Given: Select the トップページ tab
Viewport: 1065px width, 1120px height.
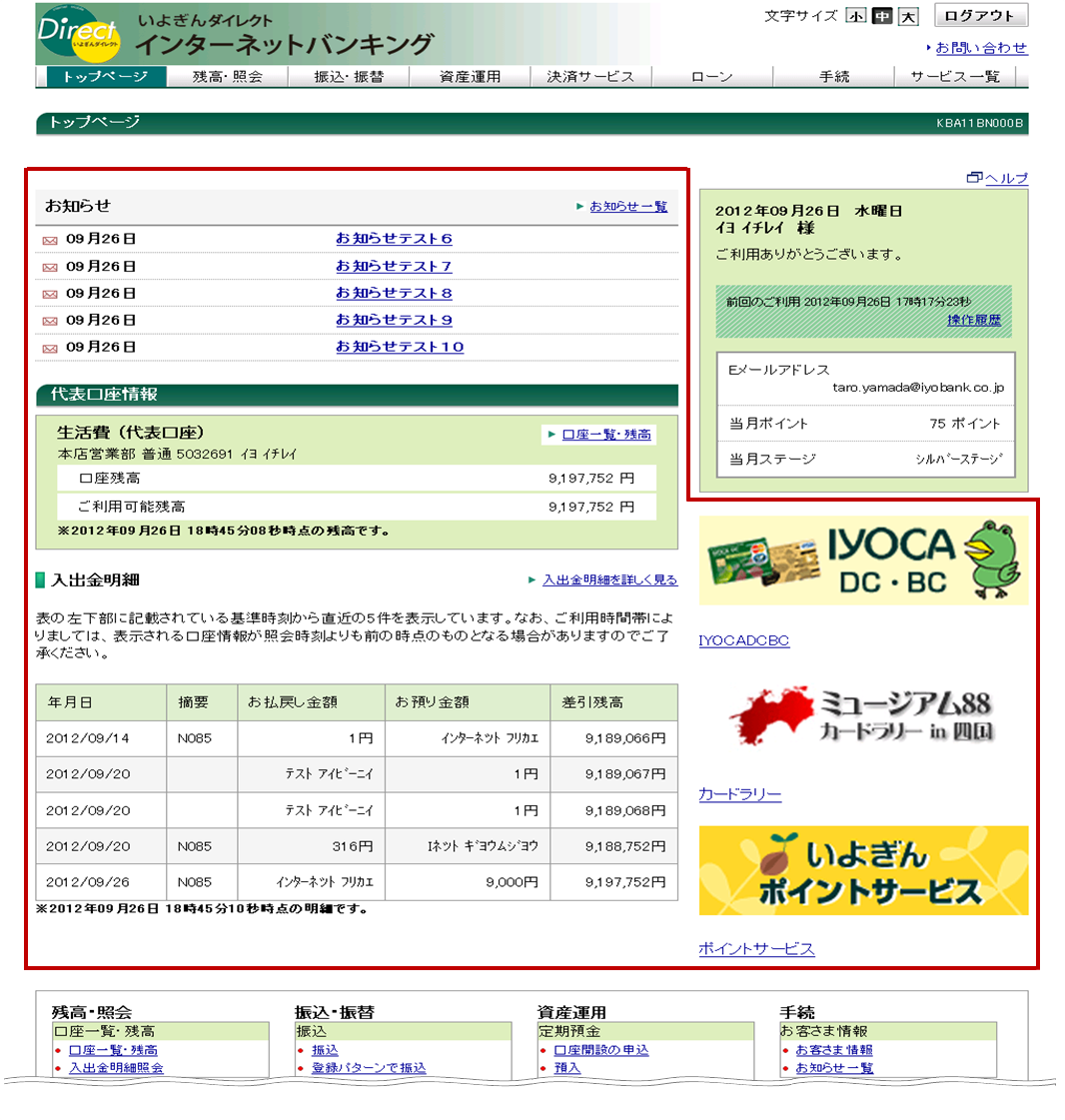Looking at the screenshot, I should tap(106, 76).
